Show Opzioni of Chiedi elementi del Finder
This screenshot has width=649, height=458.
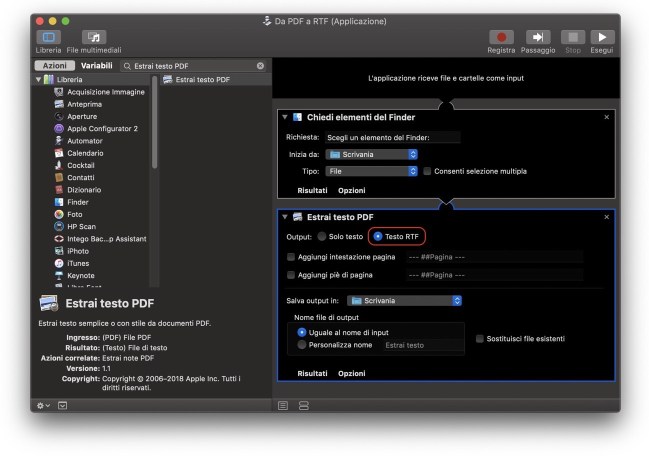[351, 190]
